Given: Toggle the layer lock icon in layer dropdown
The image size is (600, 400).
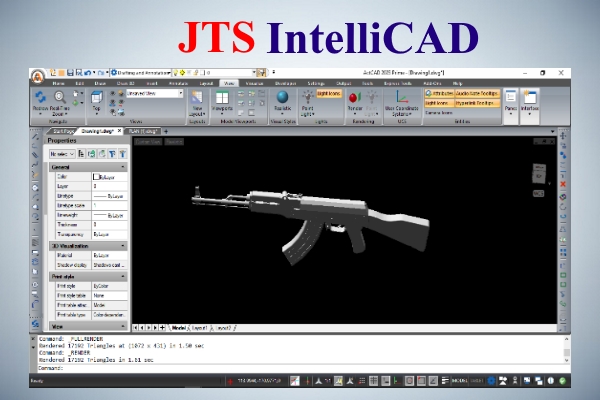Looking at the screenshot, I should coord(195,72).
